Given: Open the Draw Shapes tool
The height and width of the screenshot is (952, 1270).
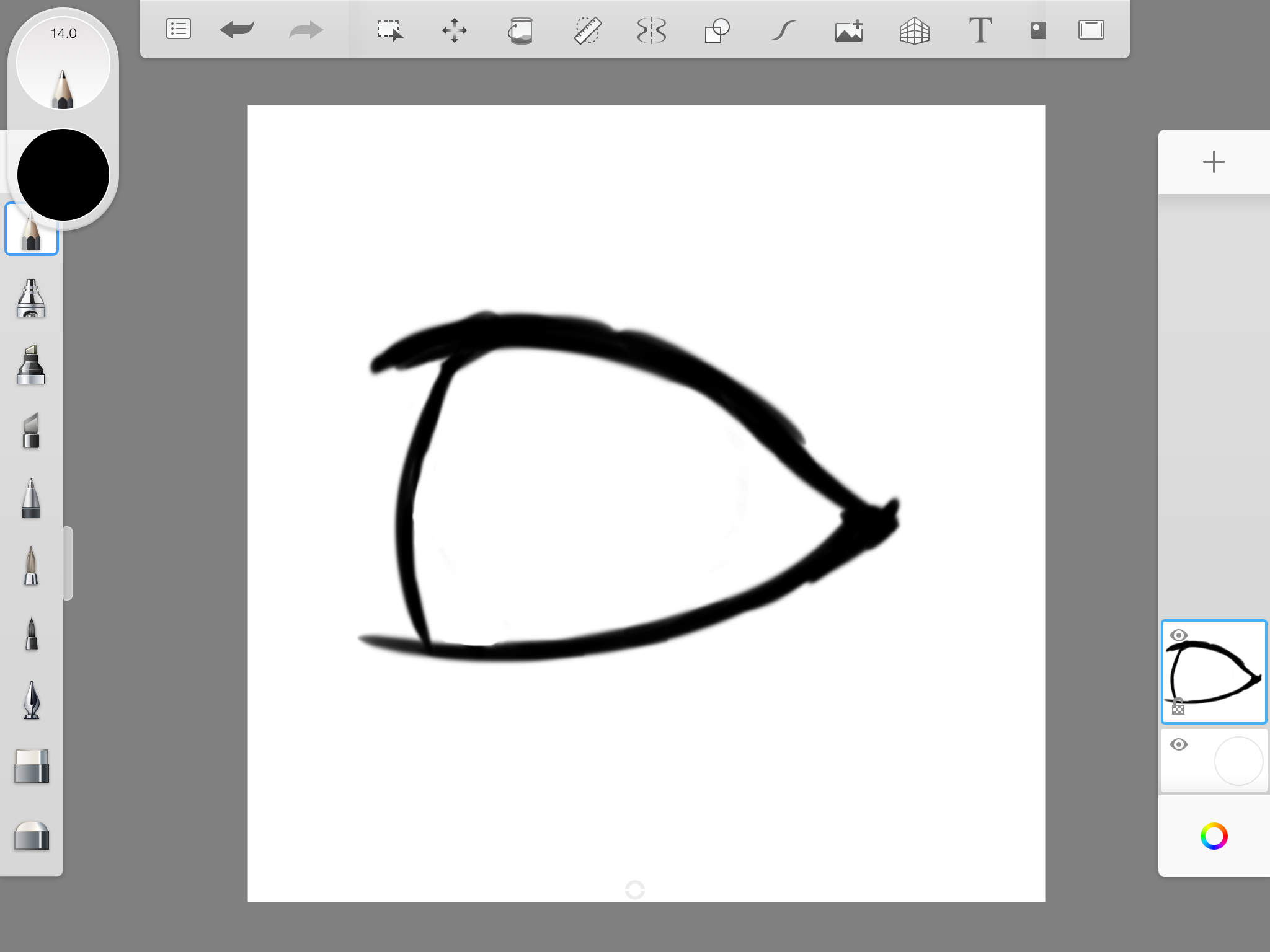Looking at the screenshot, I should 717,30.
